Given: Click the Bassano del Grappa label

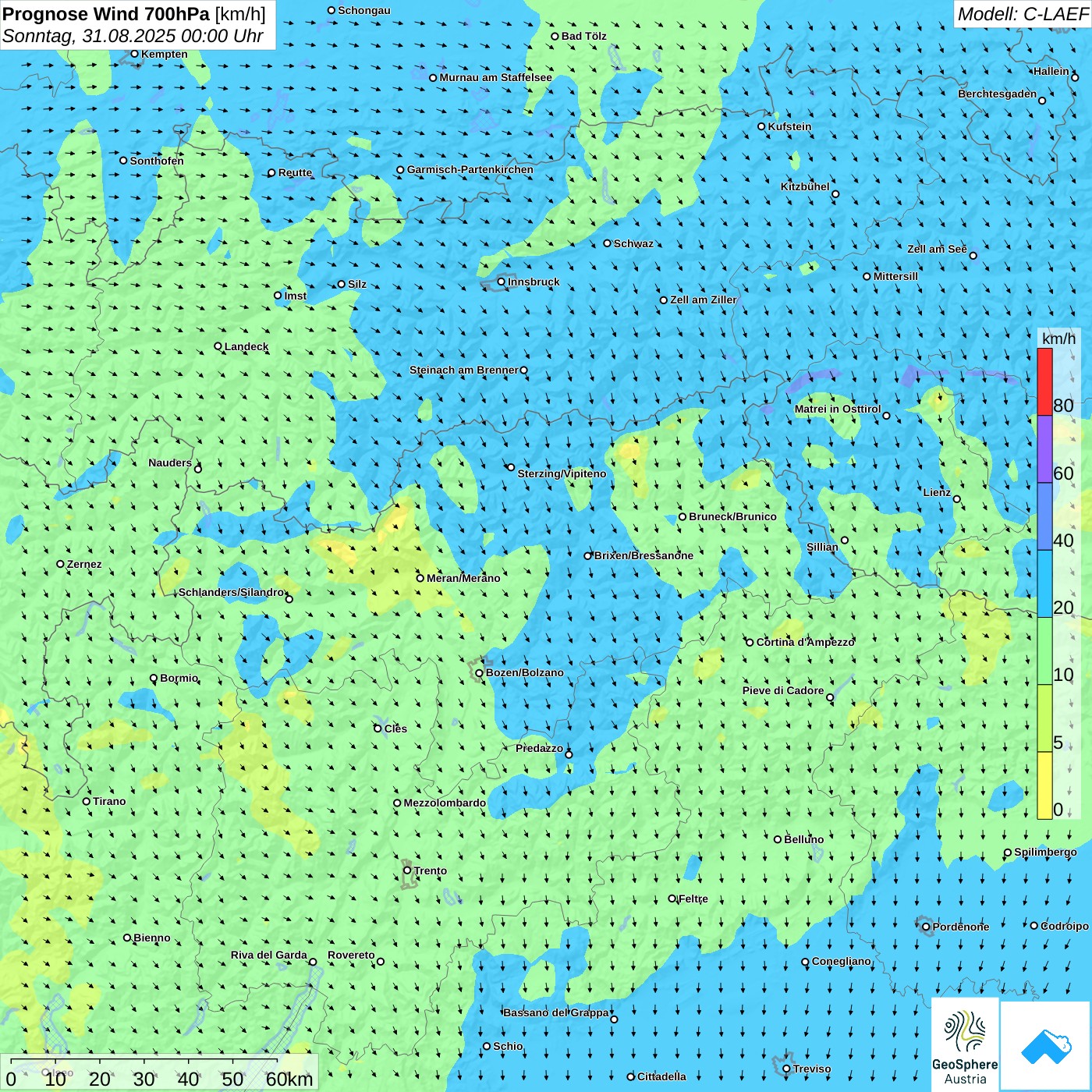Looking at the screenshot, I should (x=556, y=1012).
